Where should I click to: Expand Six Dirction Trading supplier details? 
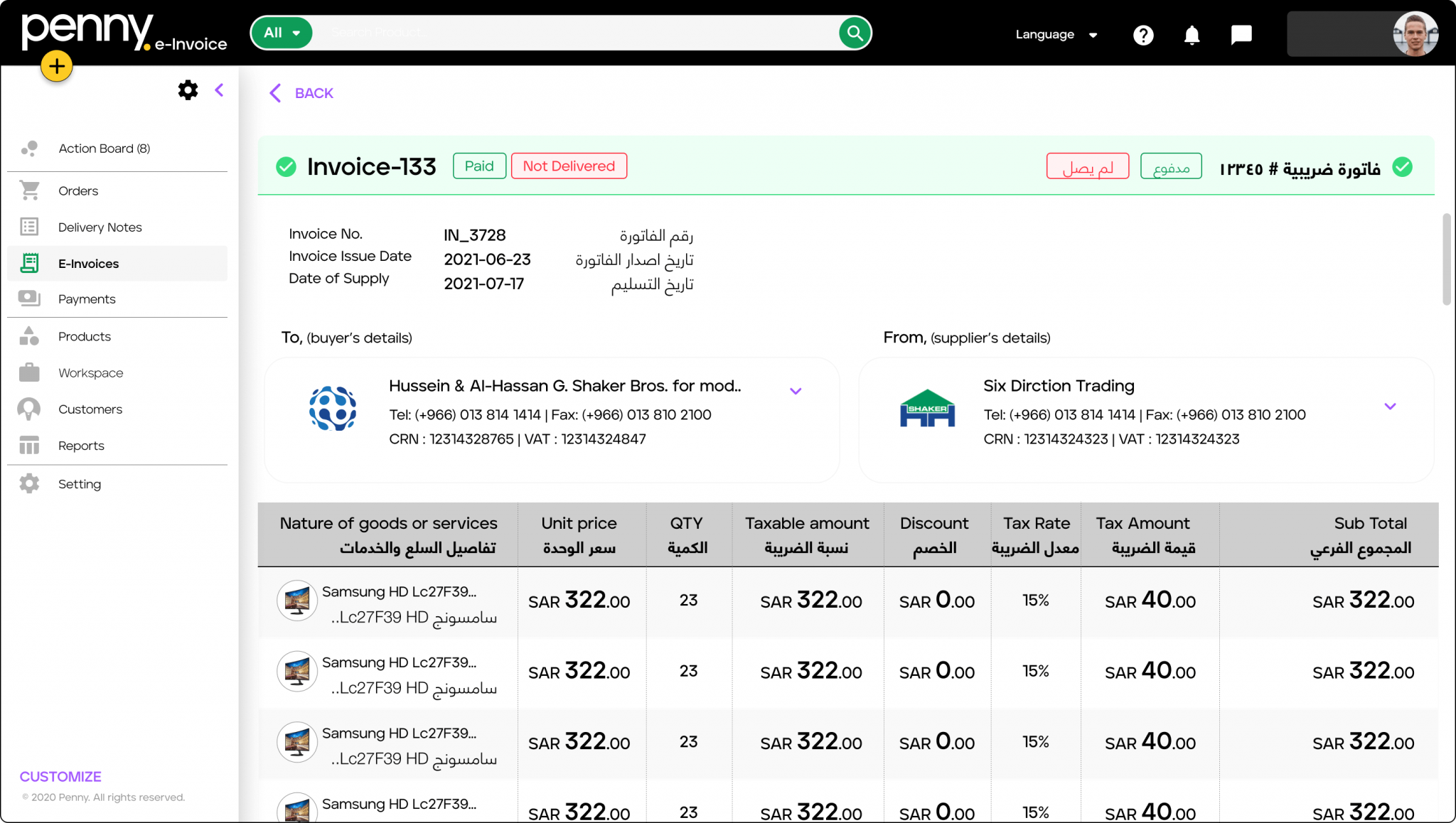(1391, 407)
